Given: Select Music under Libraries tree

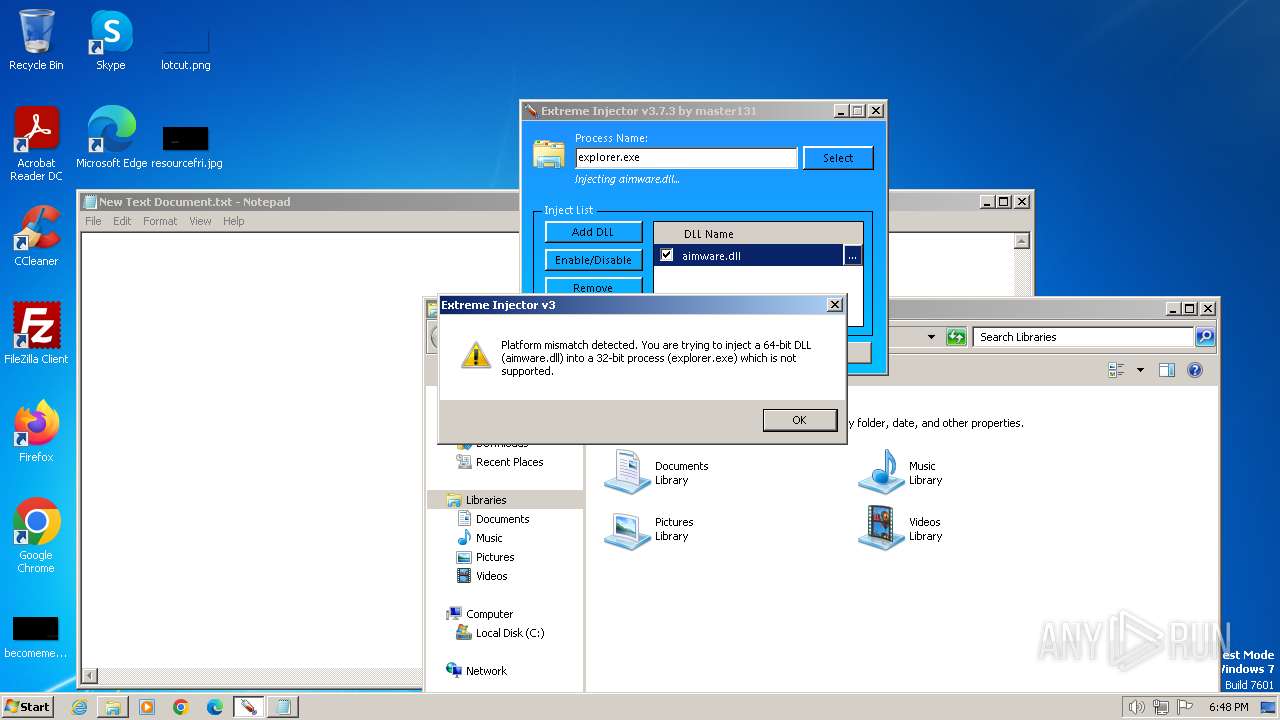Looking at the screenshot, I should (x=489, y=538).
